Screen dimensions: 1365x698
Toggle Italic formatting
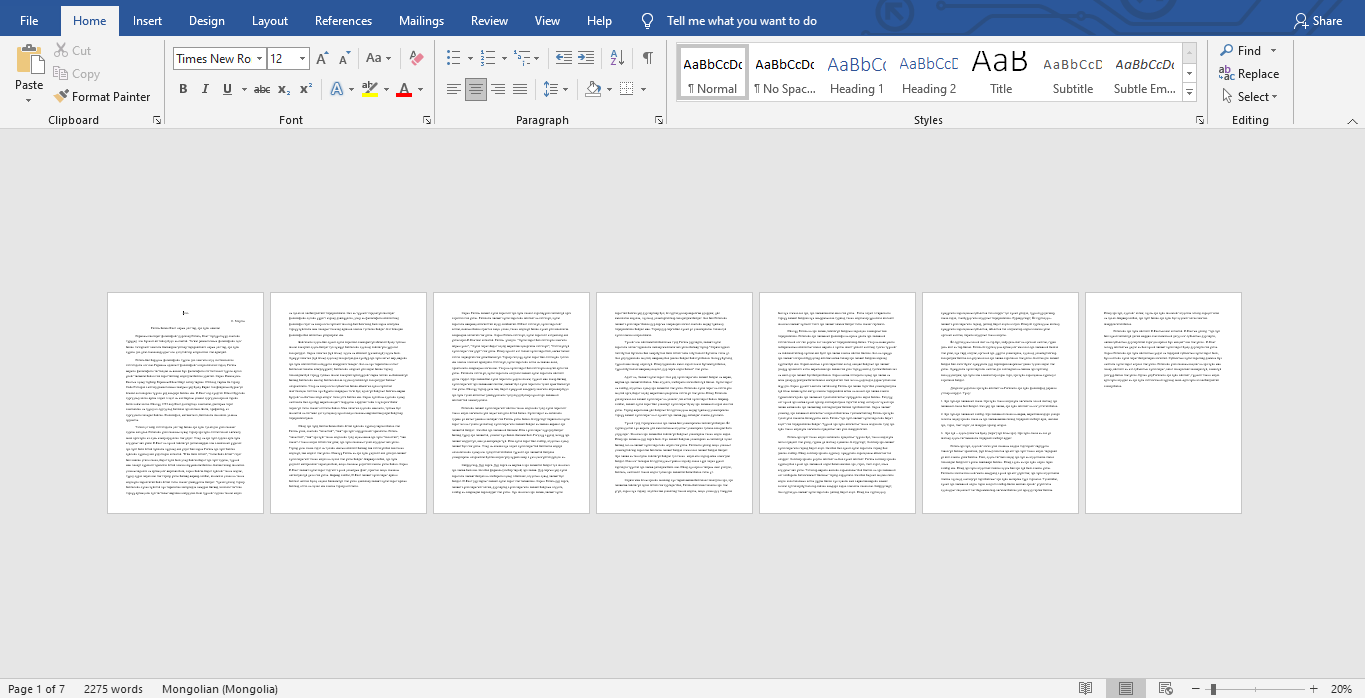(x=205, y=89)
